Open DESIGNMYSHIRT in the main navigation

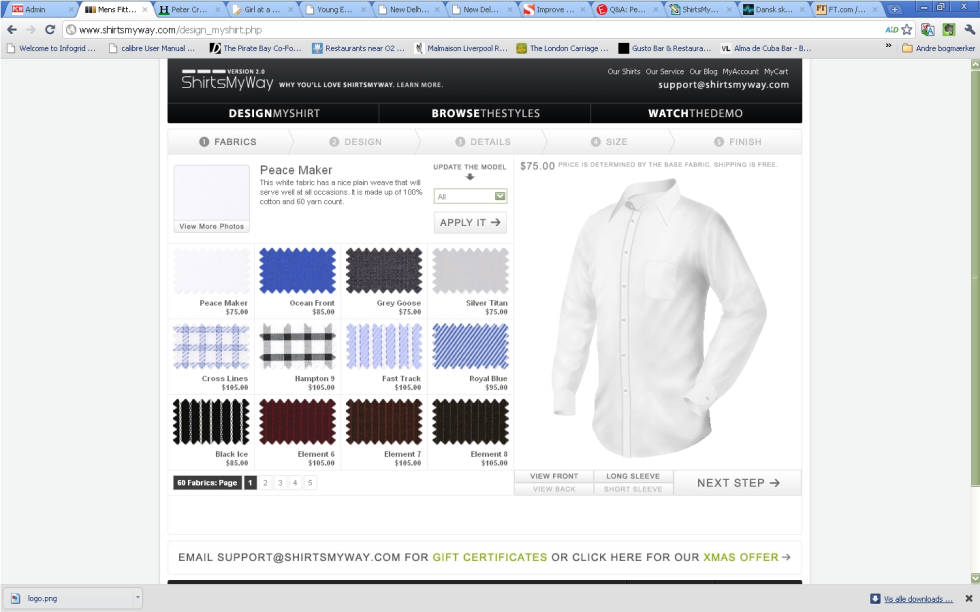click(274, 113)
